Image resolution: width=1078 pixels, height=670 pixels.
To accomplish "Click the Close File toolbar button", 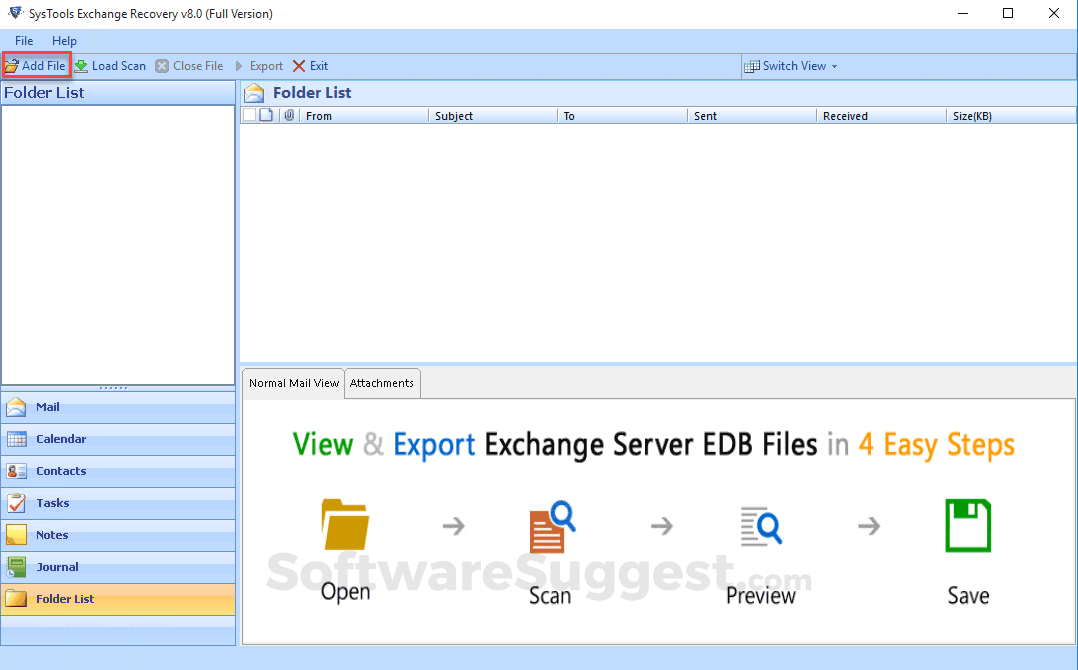I will pos(189,66).
